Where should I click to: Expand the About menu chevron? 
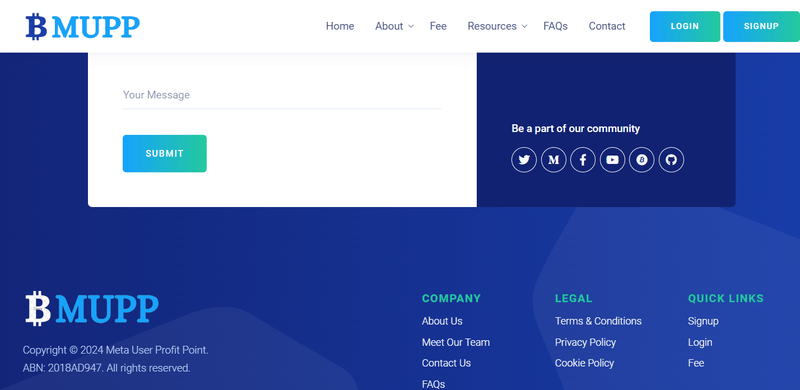tap(411, 27)
